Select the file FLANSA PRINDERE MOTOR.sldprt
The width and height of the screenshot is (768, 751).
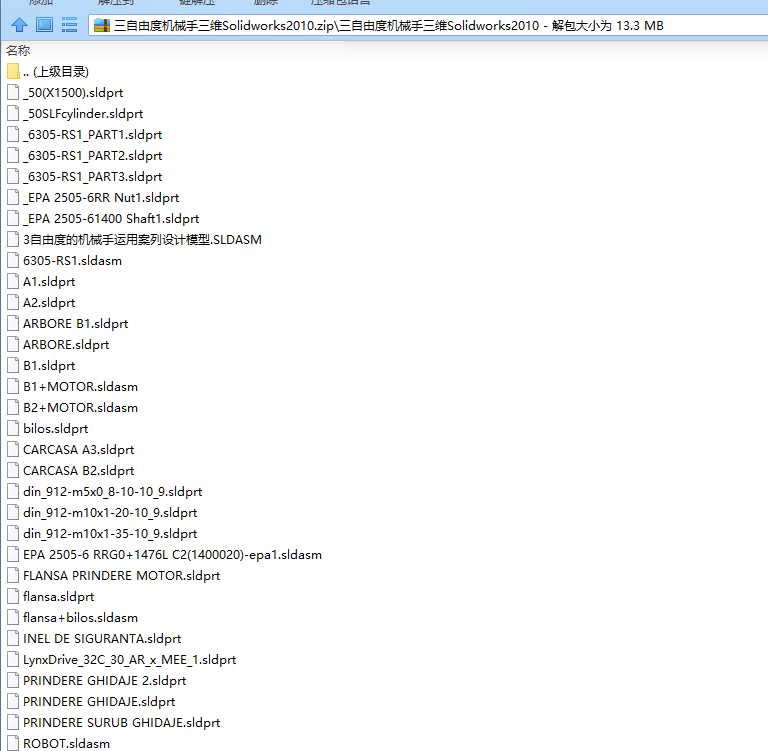121,575
